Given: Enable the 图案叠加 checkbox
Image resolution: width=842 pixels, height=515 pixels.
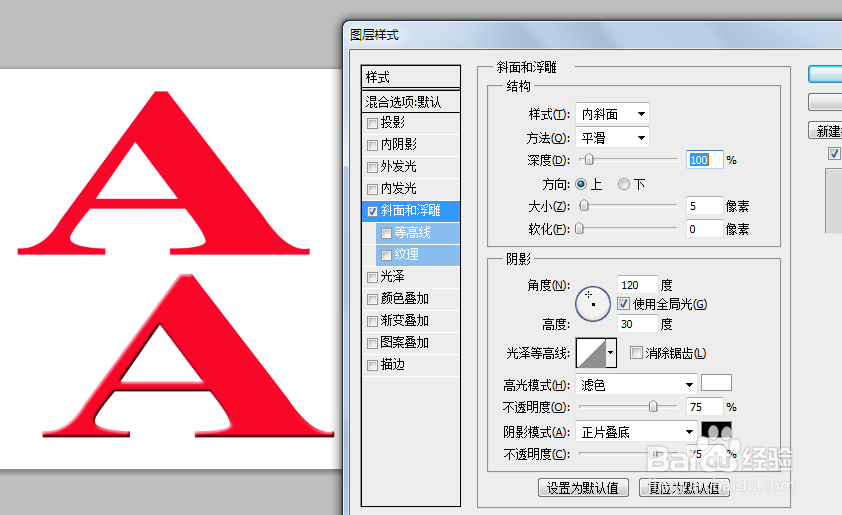Looking at the screenshot, I should [x=372, y=344].
